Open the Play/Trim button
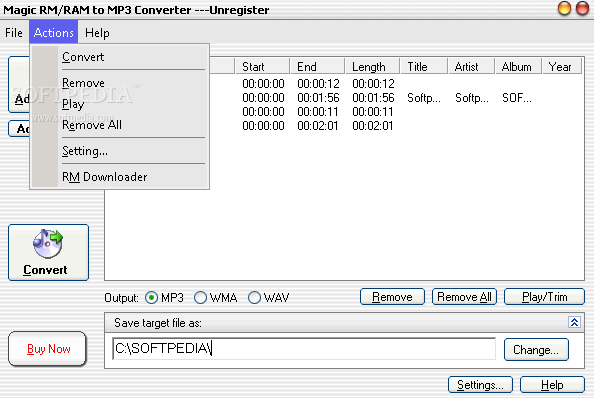The height and width of the screenshot is (398, 594). (544, 297)
